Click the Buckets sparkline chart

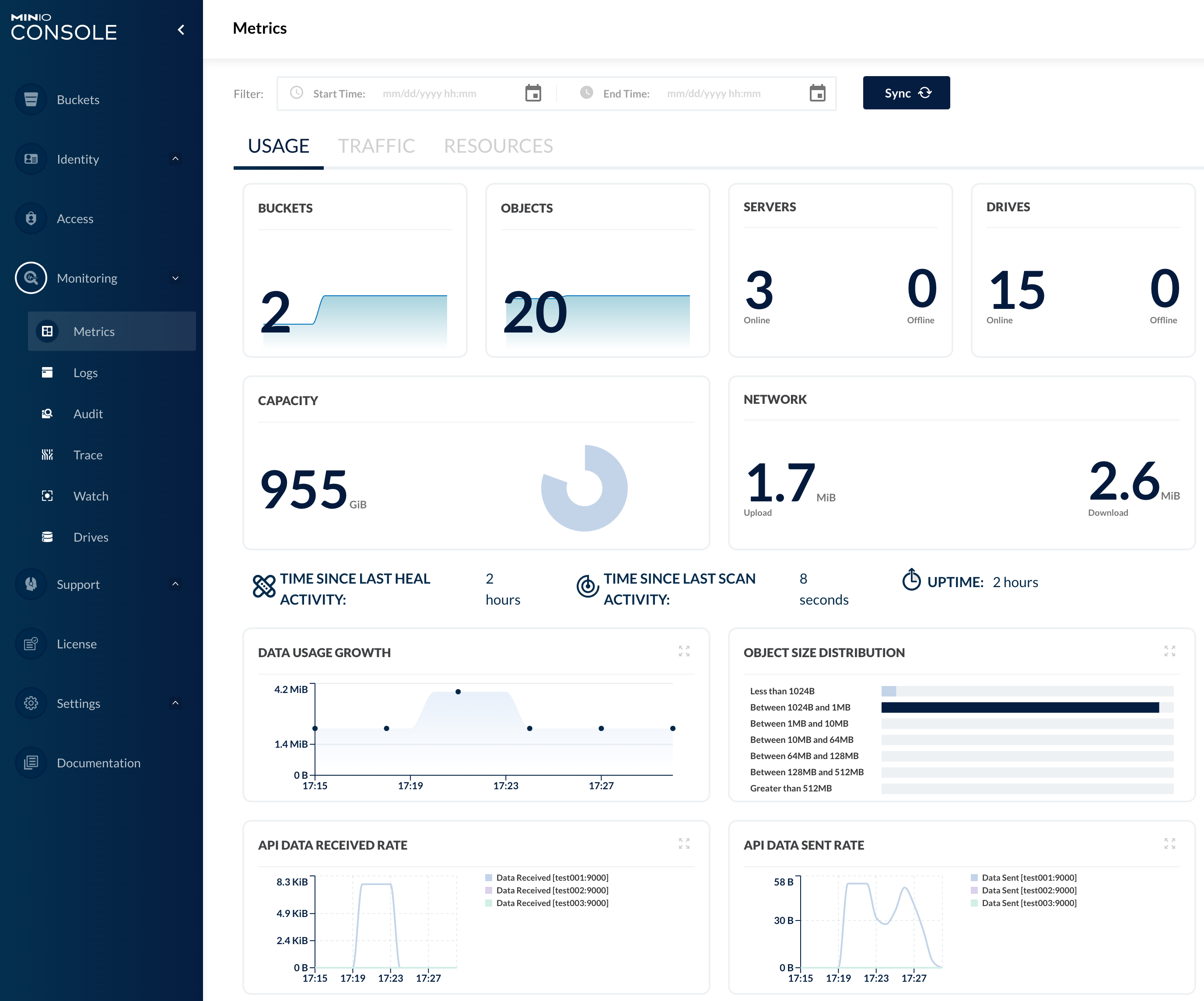(x=355, y=321)
